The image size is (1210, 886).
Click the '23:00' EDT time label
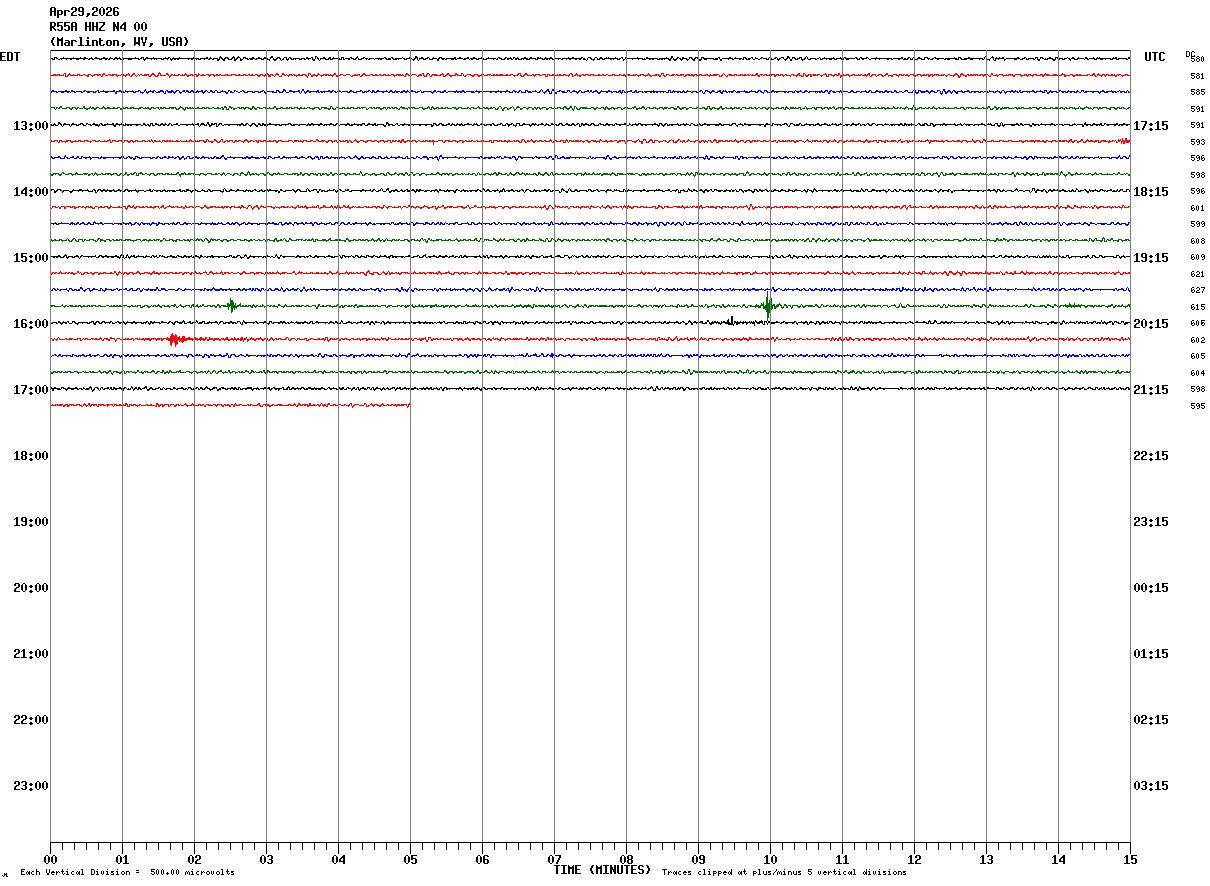[x=30, y=786]
